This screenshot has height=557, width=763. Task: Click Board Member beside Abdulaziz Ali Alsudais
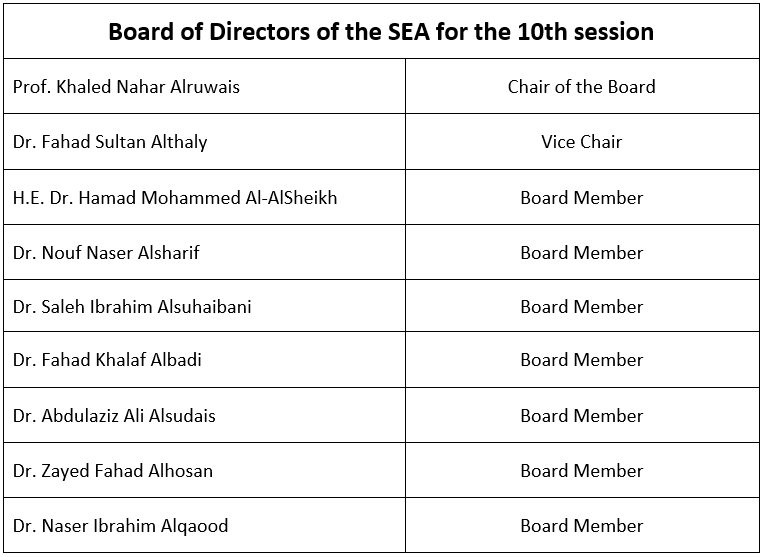tap(581, 415)
